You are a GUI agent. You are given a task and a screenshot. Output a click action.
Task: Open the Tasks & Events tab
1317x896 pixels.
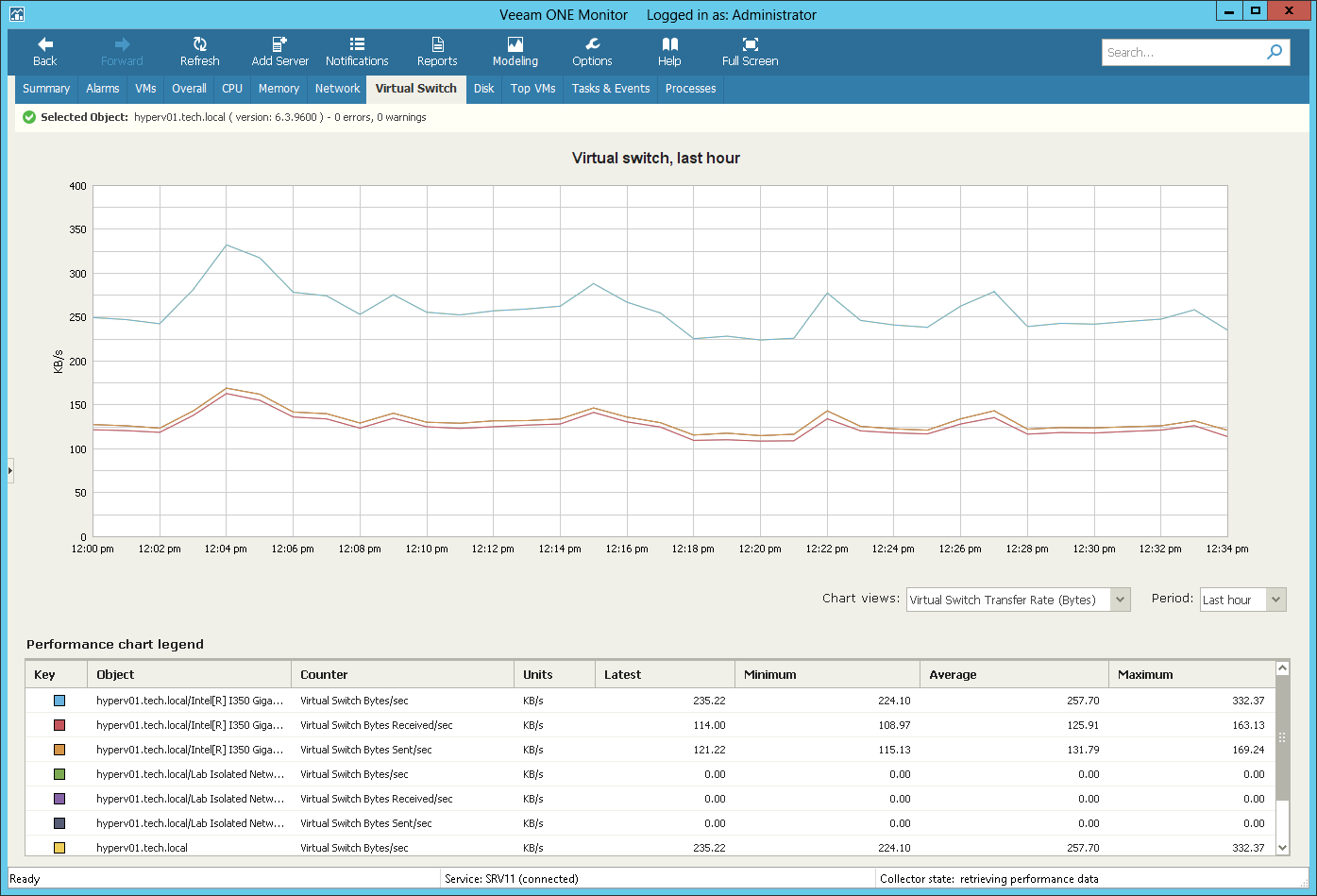pos(610,89)
